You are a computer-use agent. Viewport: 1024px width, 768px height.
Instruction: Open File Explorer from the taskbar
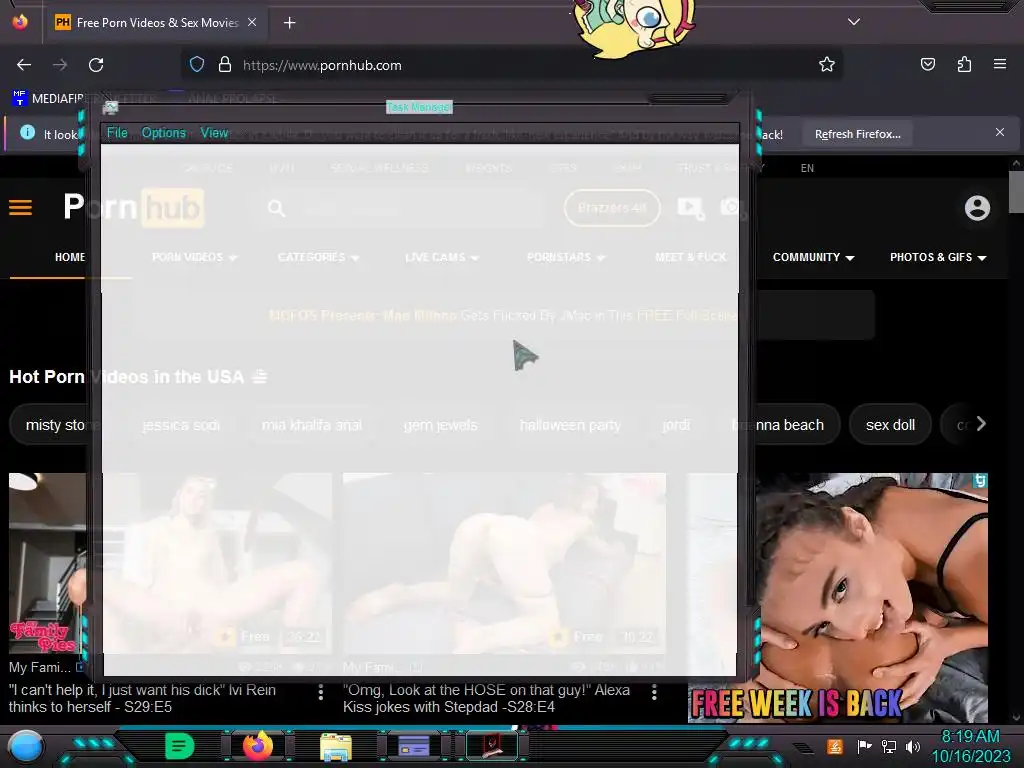(336, 746)
